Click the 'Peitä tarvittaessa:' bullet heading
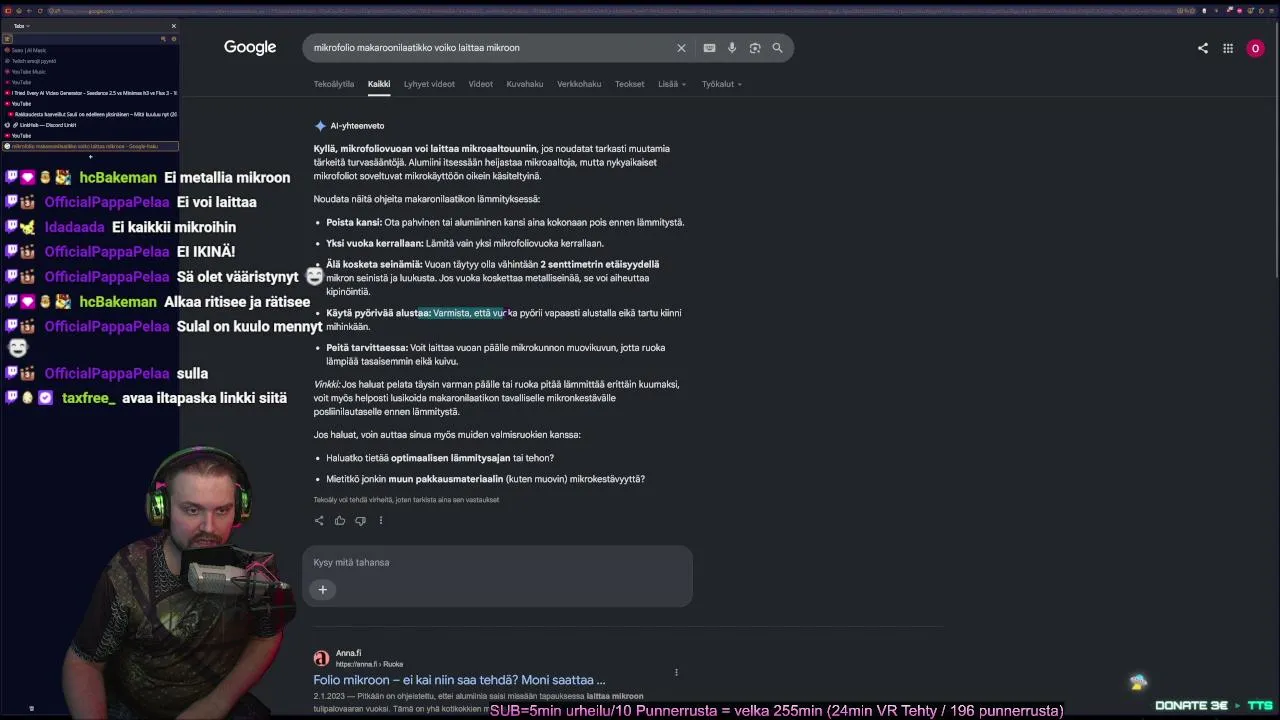This screenshot has height=720, width=1280. 367,348
